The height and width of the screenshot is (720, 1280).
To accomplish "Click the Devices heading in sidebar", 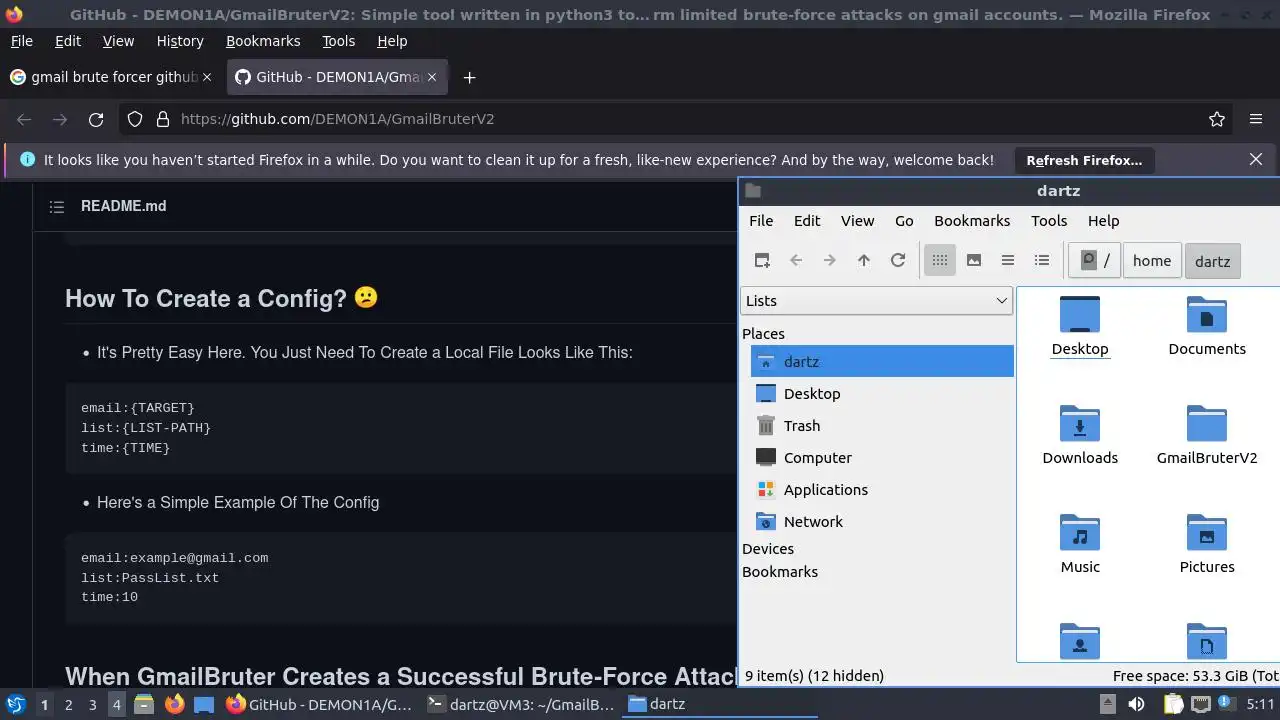I will click(768, 549).
